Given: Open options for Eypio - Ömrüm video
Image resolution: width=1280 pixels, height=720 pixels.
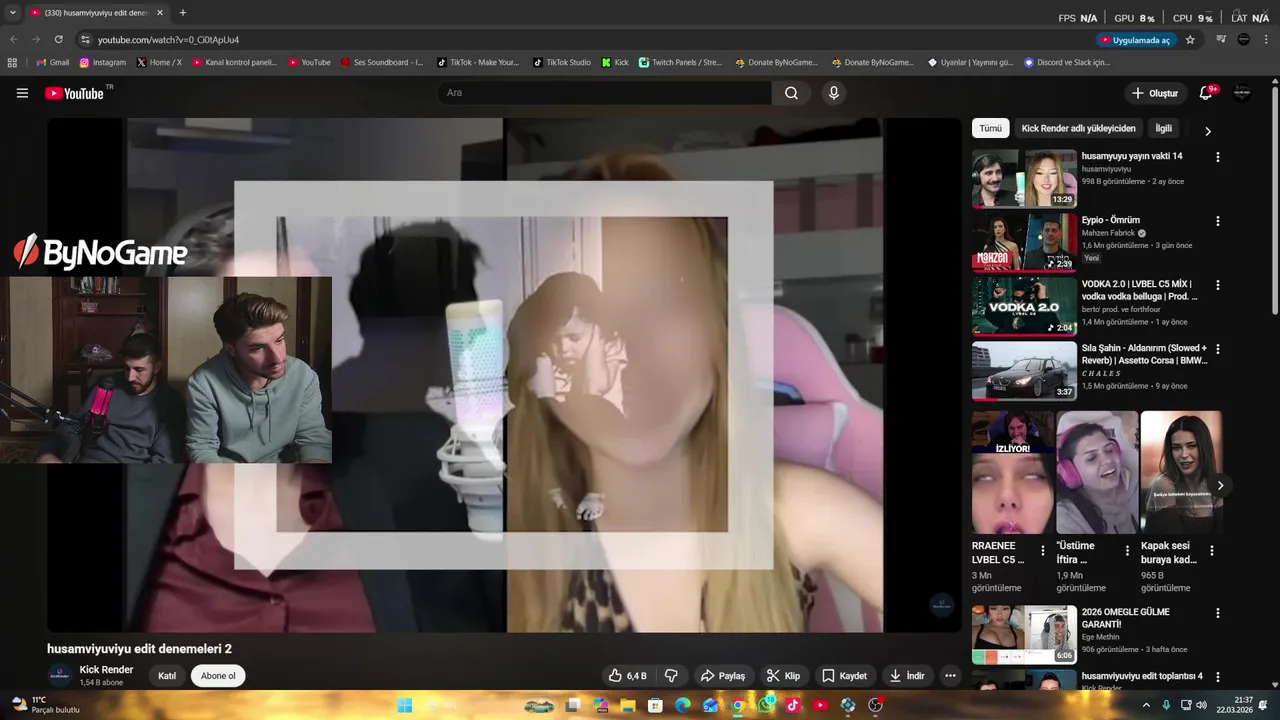Looking at the screenshot, I should pos(1217,221).
